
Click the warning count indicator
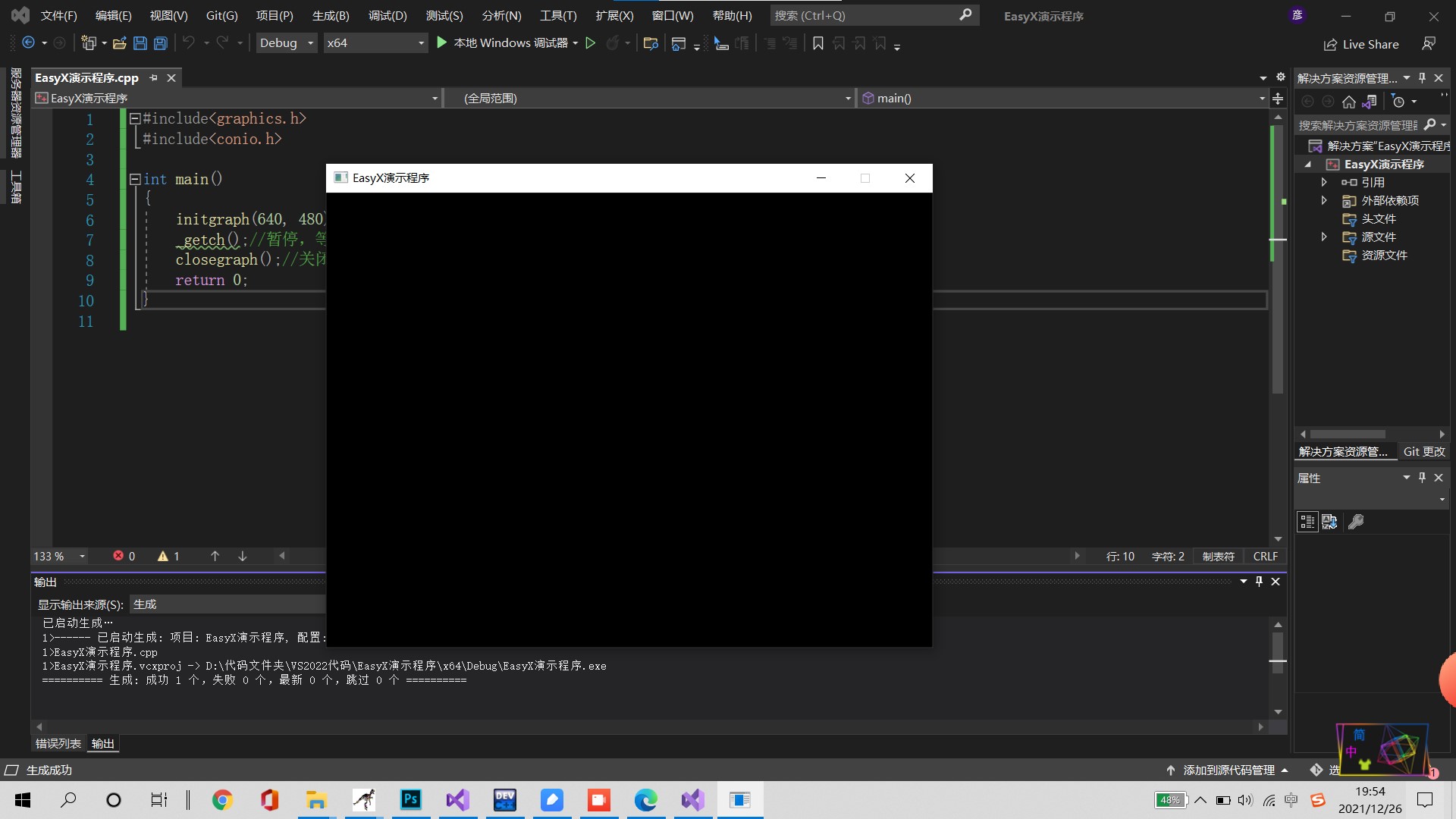pyautogui.click(x=168, y=556)
